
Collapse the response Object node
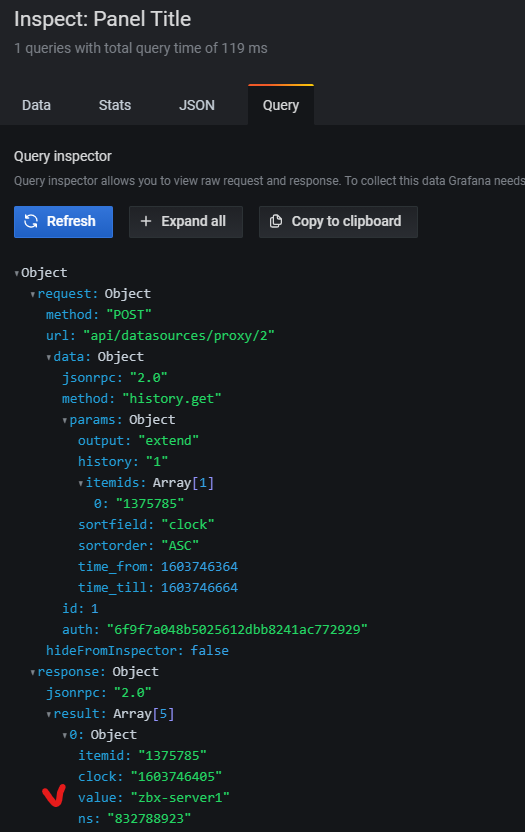33,672
